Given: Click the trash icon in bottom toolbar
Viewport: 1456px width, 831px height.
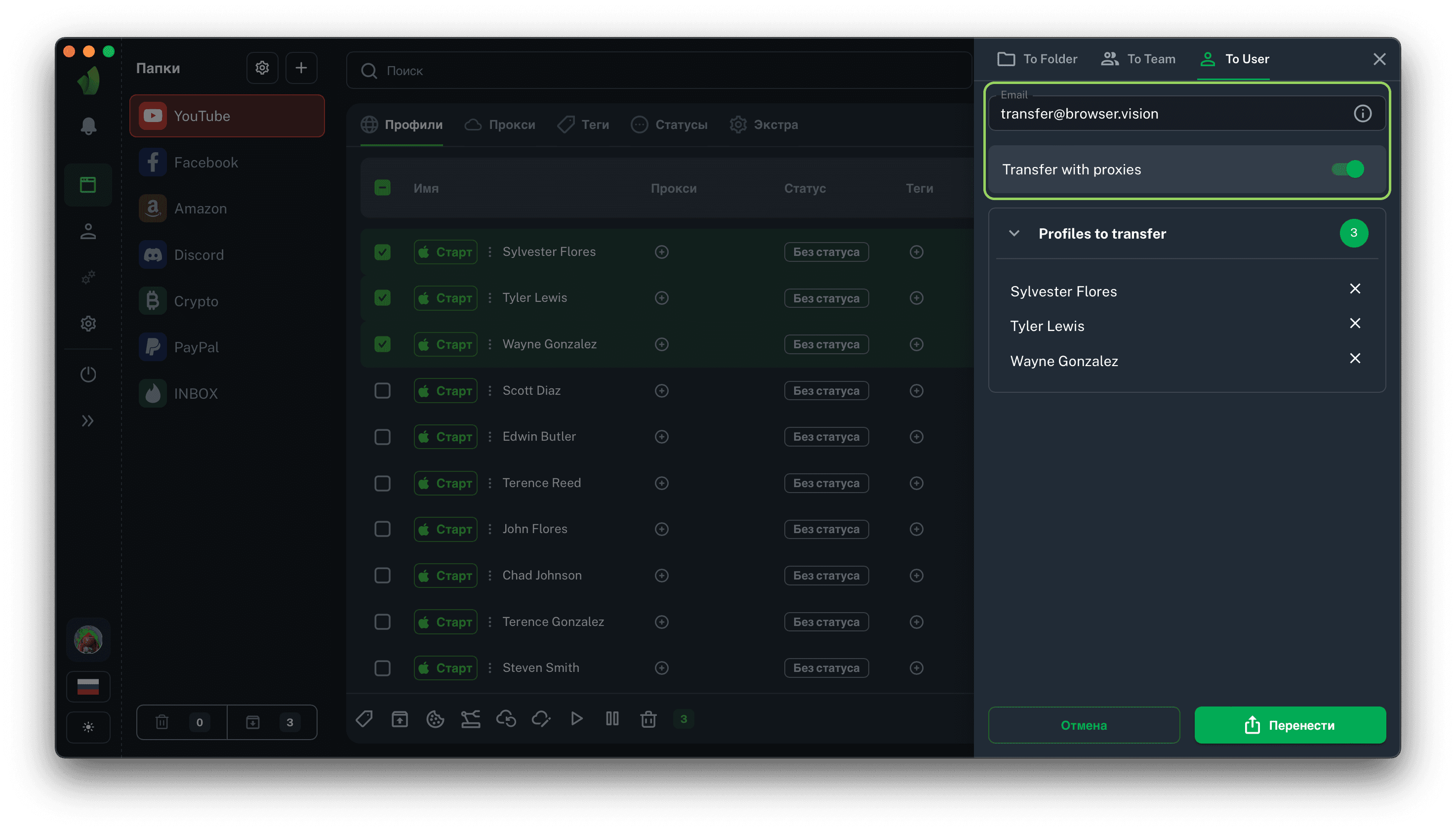Looking at the screenshot, I should coord(648,719).
